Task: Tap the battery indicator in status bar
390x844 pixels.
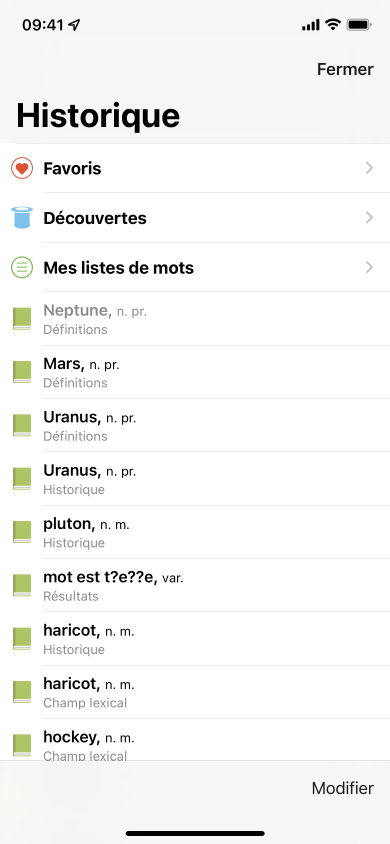Action: point(358,25)
